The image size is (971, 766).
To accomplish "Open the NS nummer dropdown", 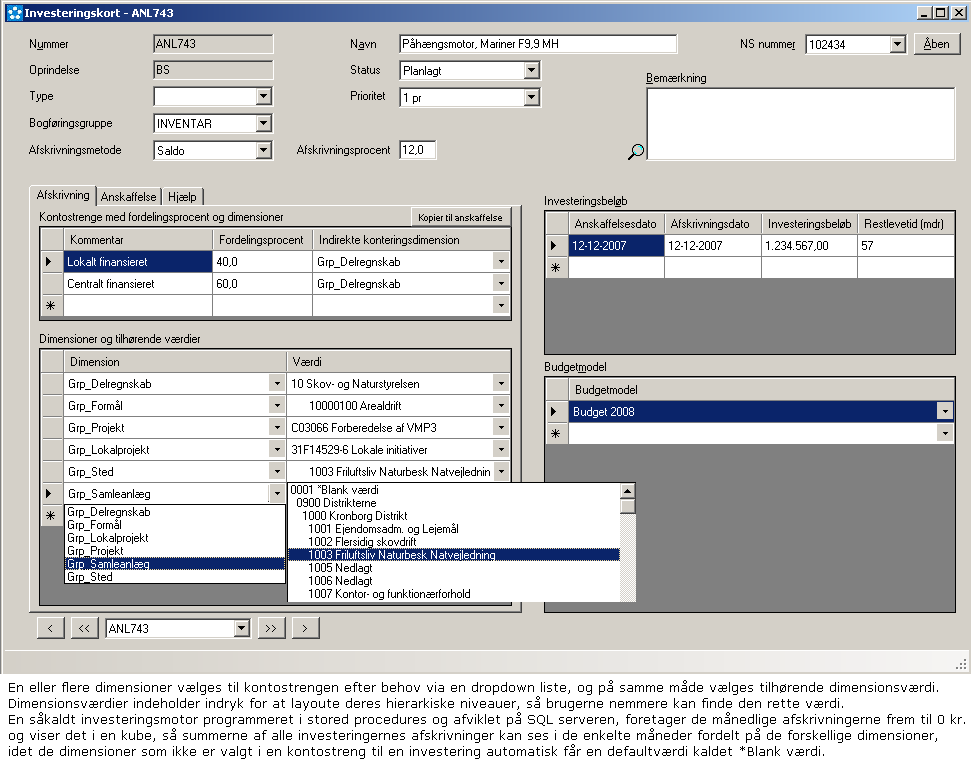I will click(897, 45).
